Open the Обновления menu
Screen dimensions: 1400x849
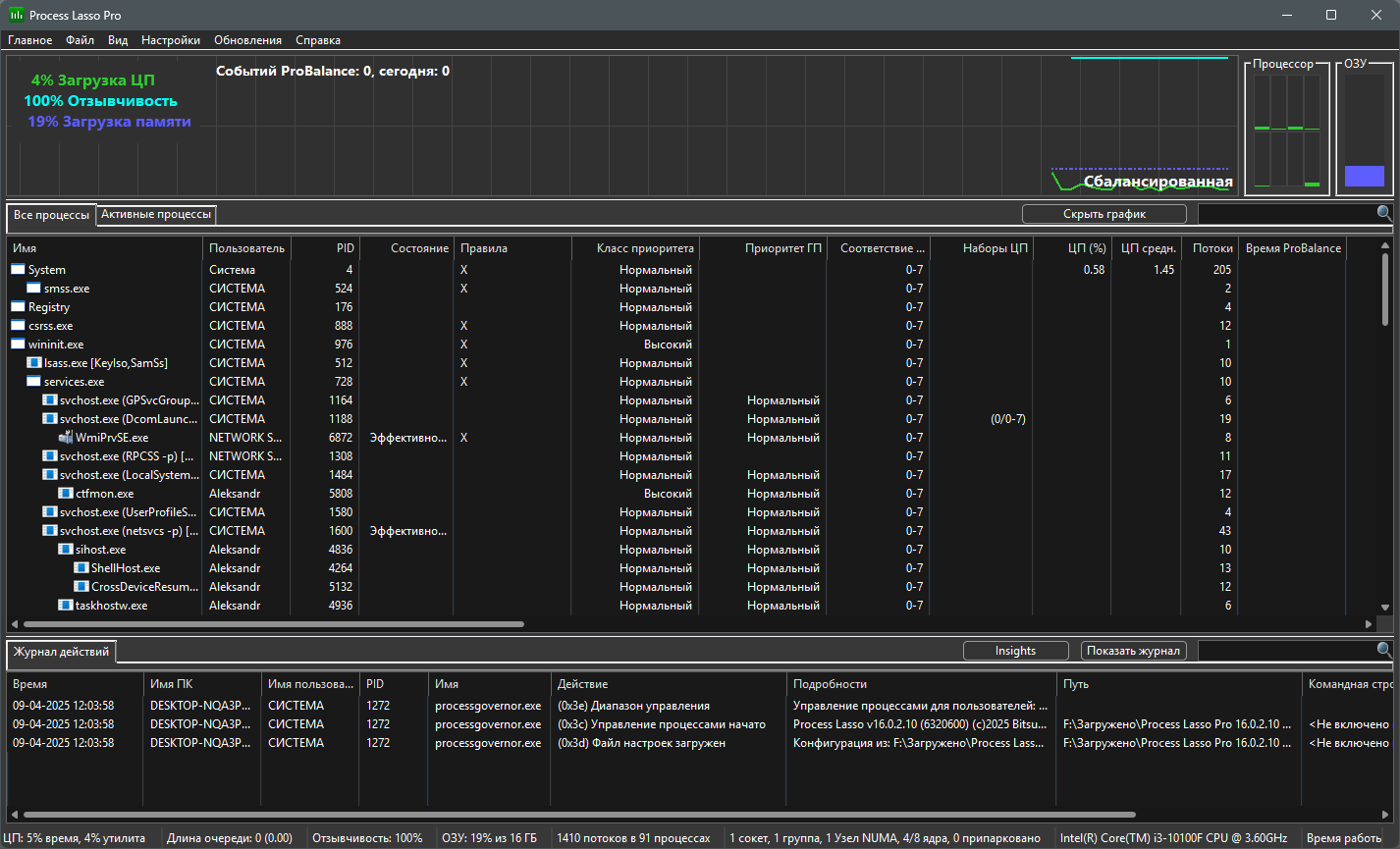point(247,40)
